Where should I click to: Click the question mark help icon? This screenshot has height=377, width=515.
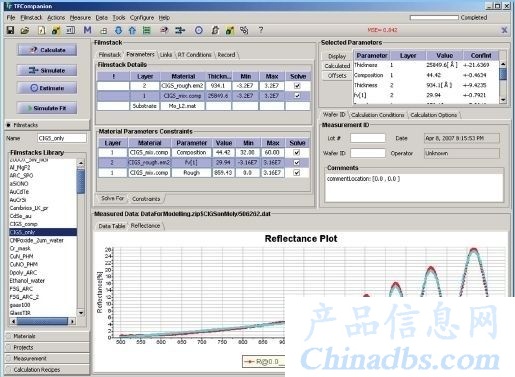pyautogui.click(x=261, y=30)
